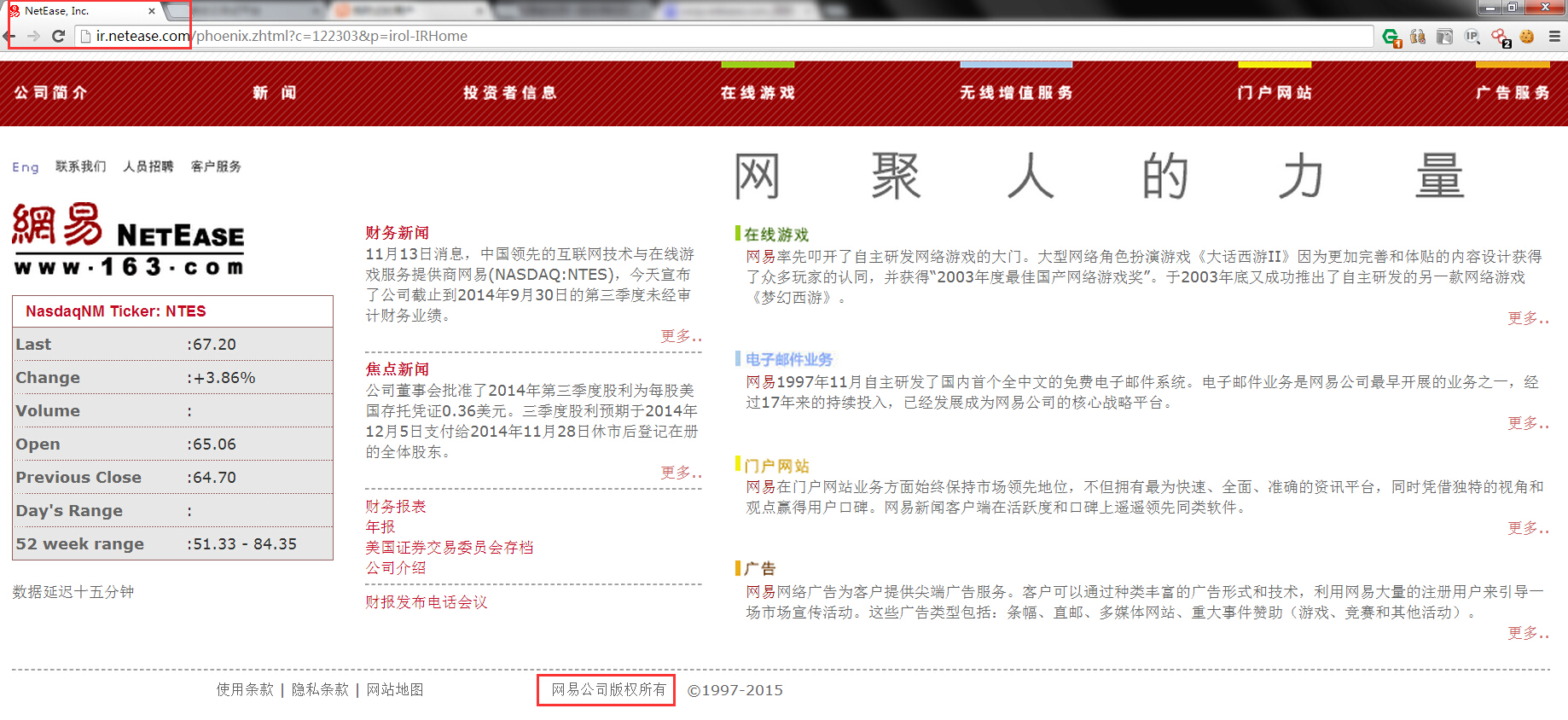This screenshot has width=1568, height=720.
Task: Open the 新闻 navigation menu
Action: click(275, 92)
